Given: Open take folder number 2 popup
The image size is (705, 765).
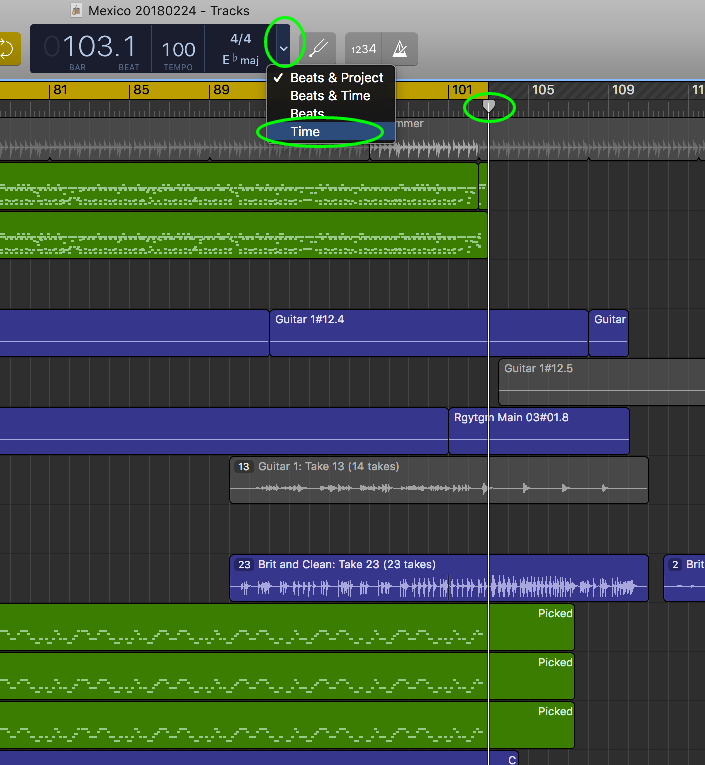Looking at the screenshot, I should (675, 564).
